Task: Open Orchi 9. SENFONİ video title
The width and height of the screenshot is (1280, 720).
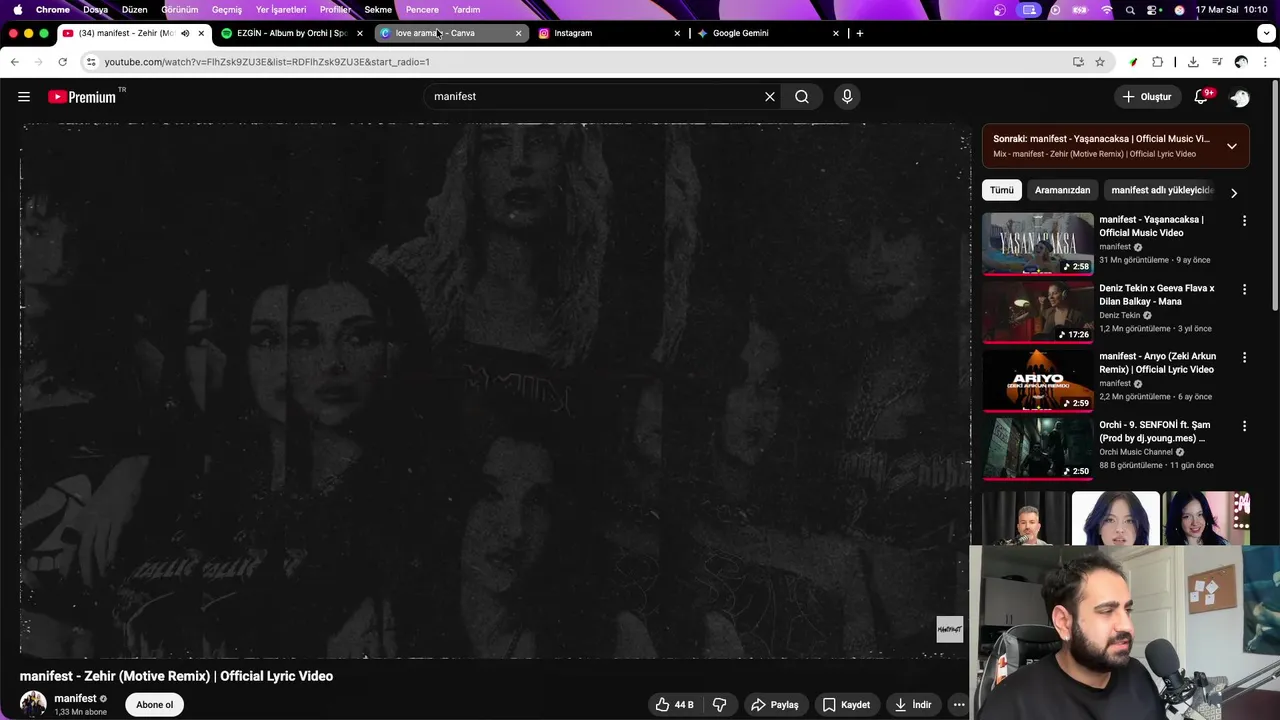Action: click(x=1155, y=431)
